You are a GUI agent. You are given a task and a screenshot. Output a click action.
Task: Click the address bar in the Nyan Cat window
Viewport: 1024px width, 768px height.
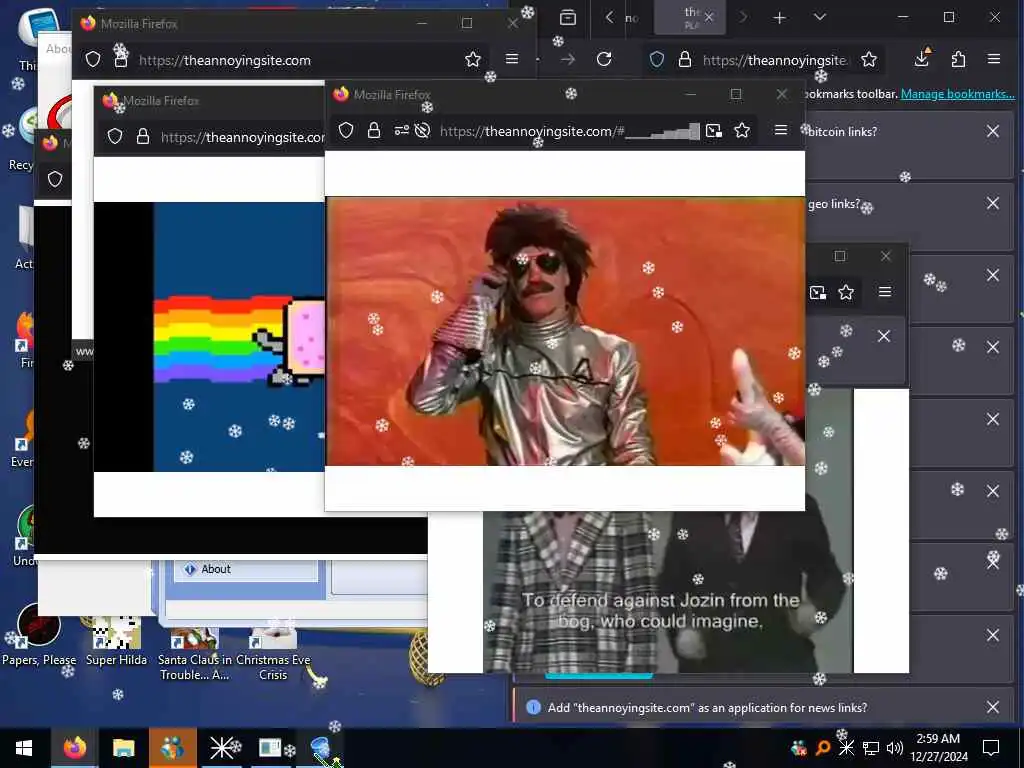(x=242, y=137)
